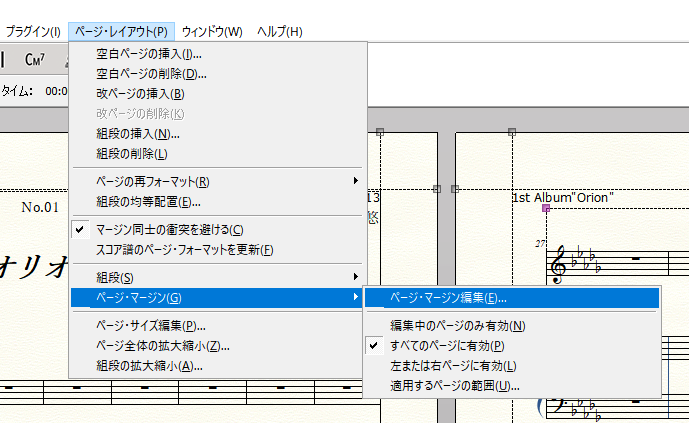Choose 空白ページの削除 menu item
The width and height of the screenshot is (689, 423).
pyautogui.click(x=151, y=73)
